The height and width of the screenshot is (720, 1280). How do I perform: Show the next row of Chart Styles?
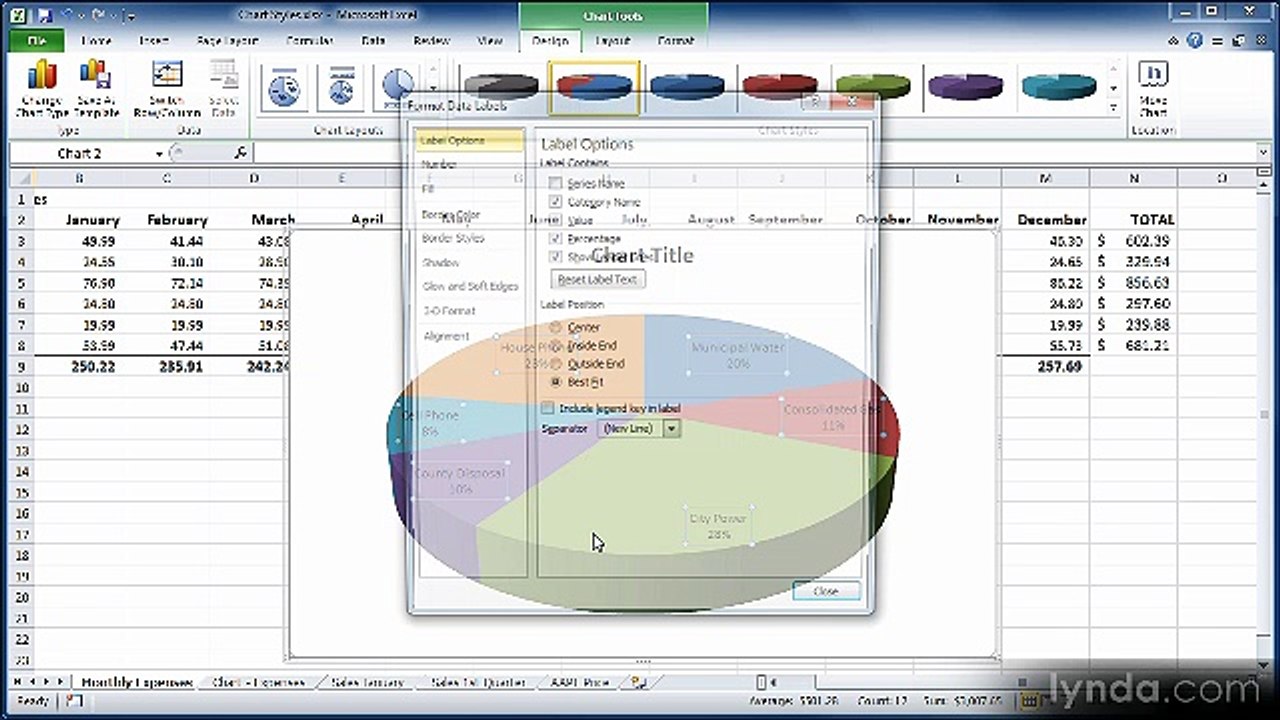coord(1114,88)
